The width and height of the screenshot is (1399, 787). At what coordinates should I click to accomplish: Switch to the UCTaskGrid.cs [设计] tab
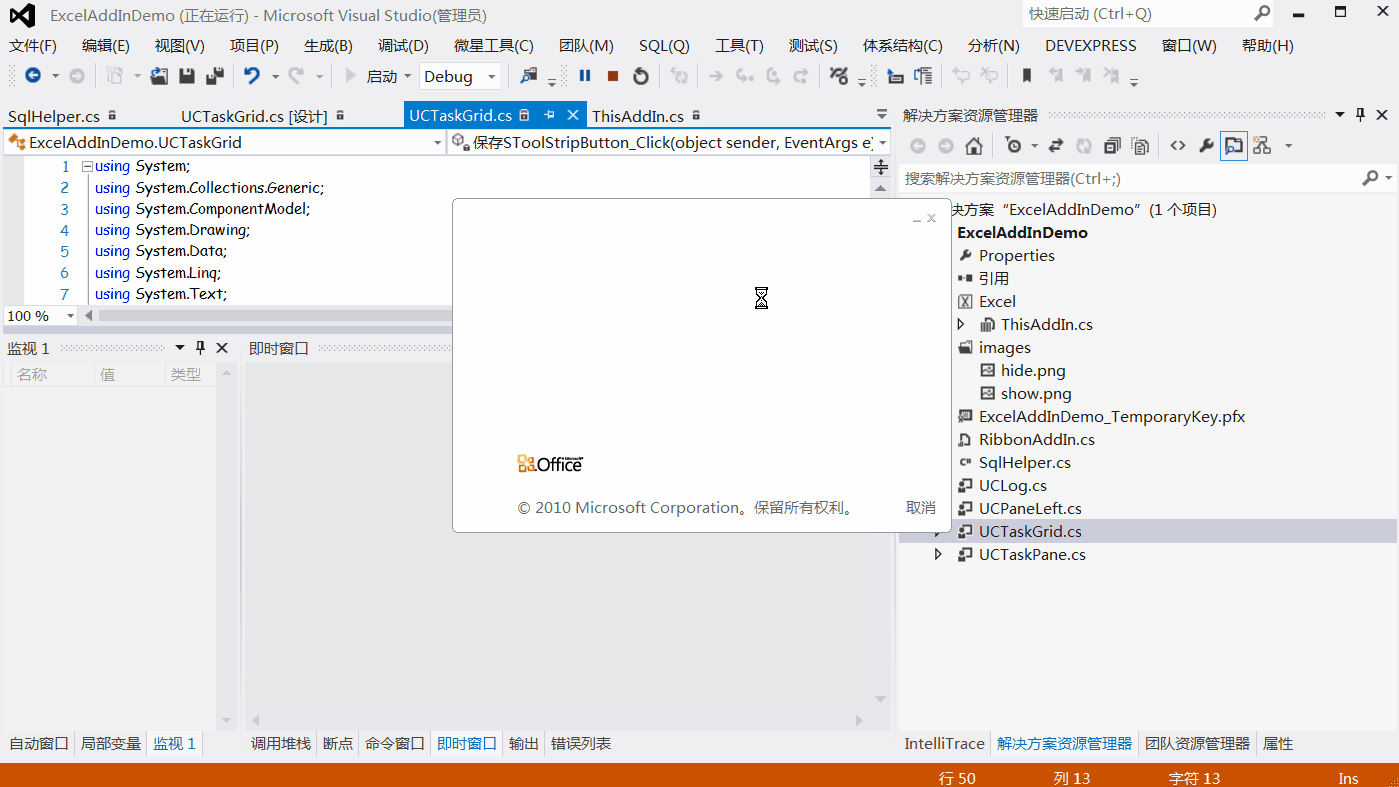pos(254,116)
